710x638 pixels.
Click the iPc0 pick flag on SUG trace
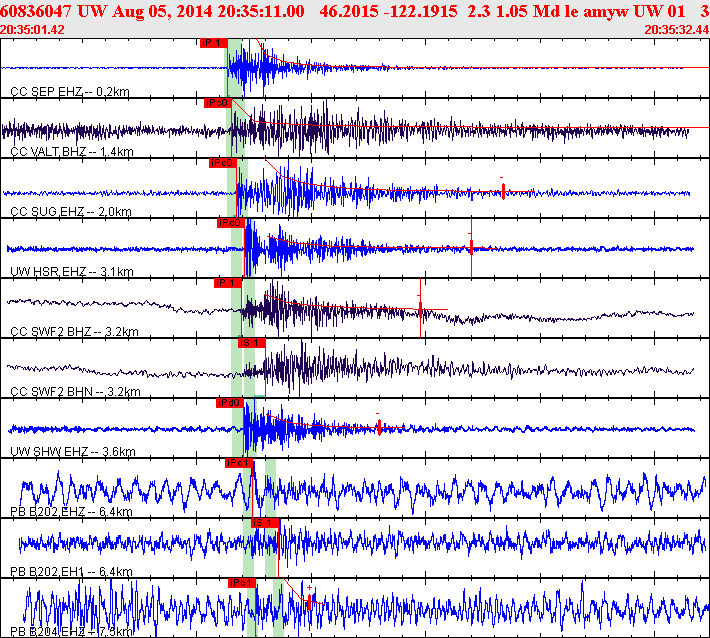223,163
